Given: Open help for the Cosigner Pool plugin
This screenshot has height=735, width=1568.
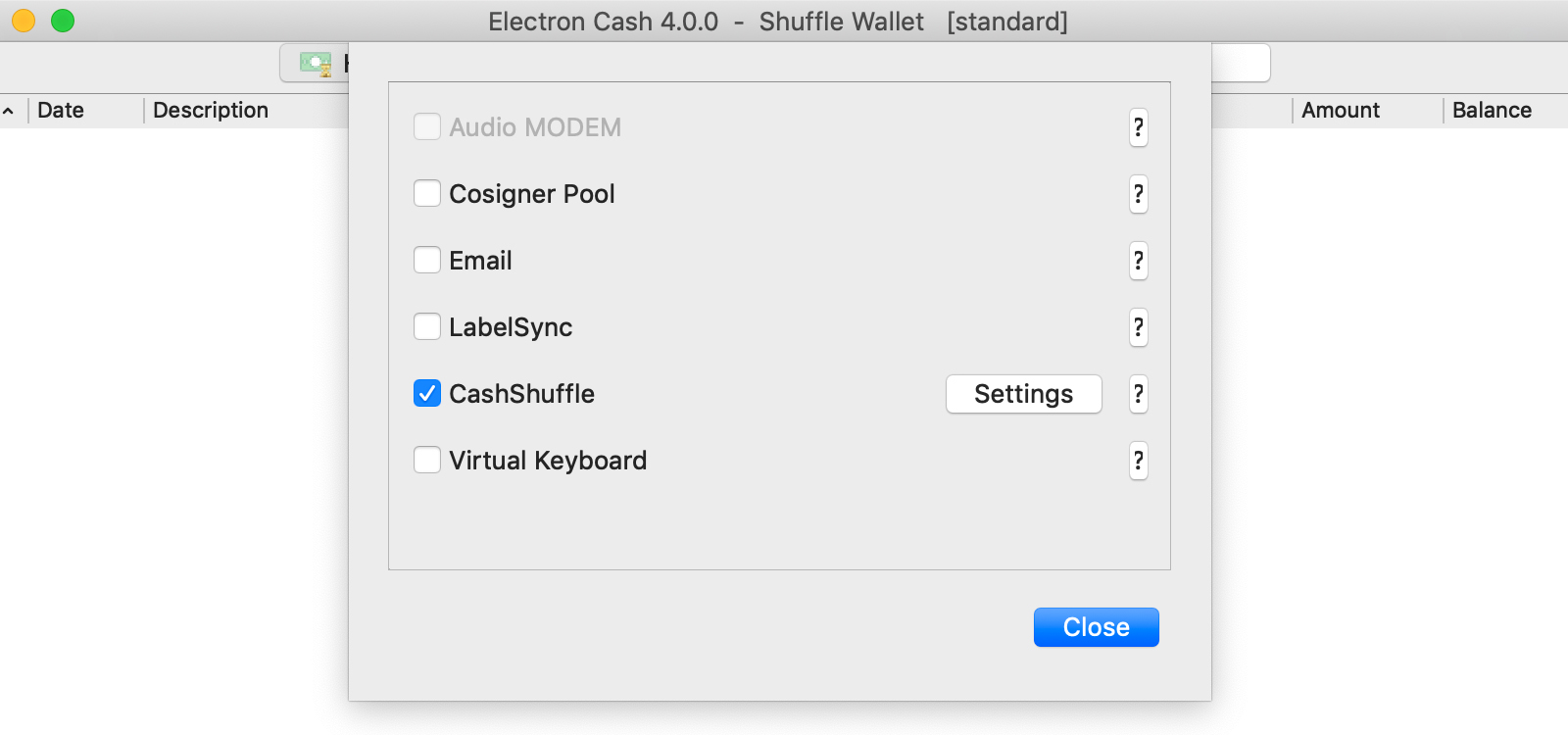Looking at the screenshot, I should [x=1138, y=195].
